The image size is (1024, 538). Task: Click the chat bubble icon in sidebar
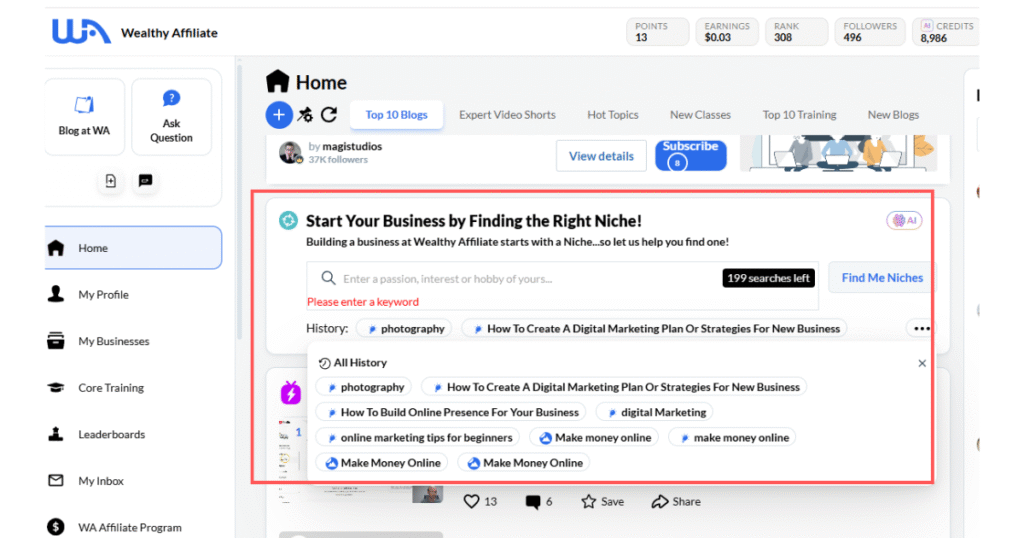click(x=145, y=181)
